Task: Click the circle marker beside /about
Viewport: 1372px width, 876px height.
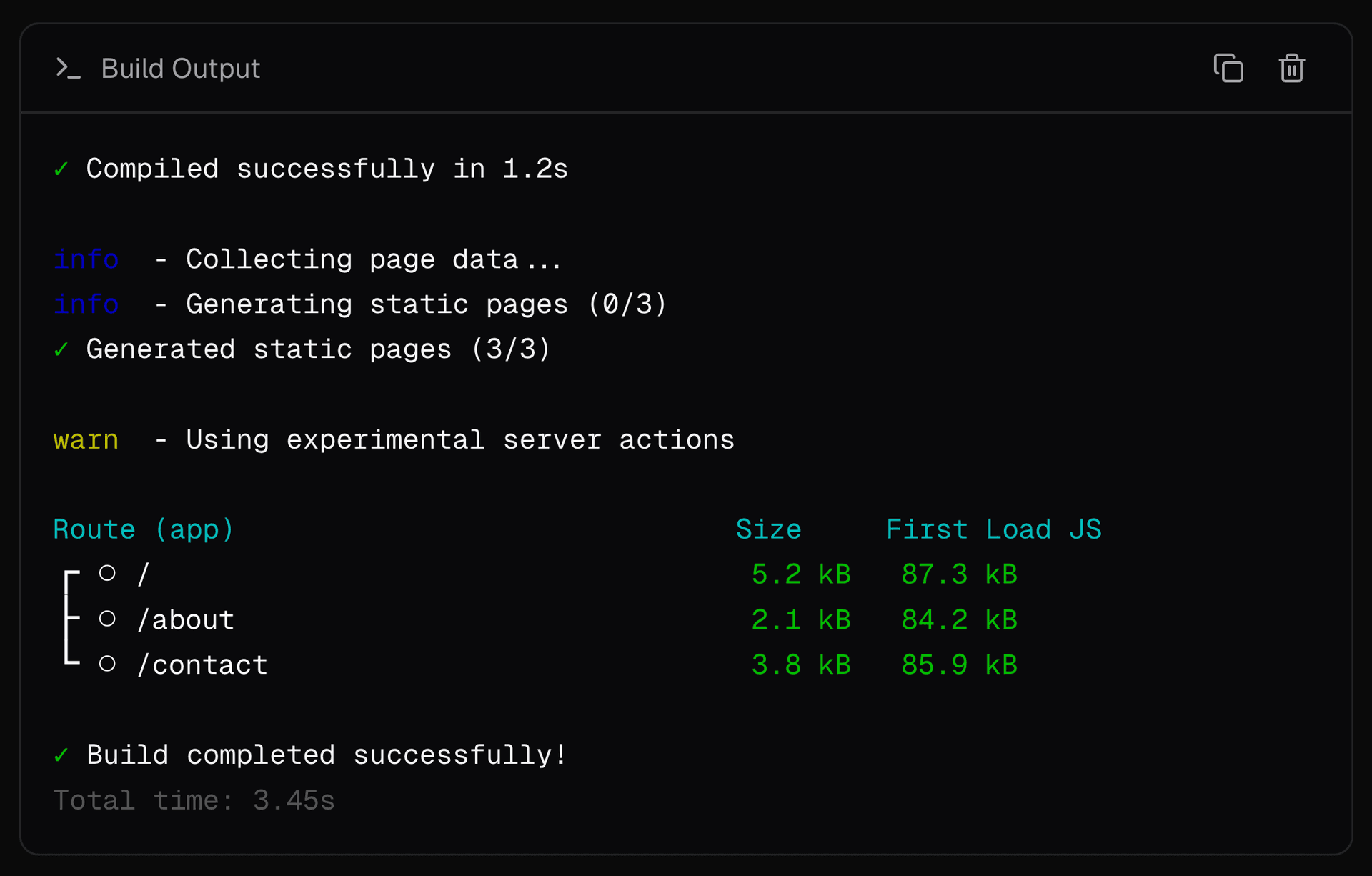Action: point(107,619)
